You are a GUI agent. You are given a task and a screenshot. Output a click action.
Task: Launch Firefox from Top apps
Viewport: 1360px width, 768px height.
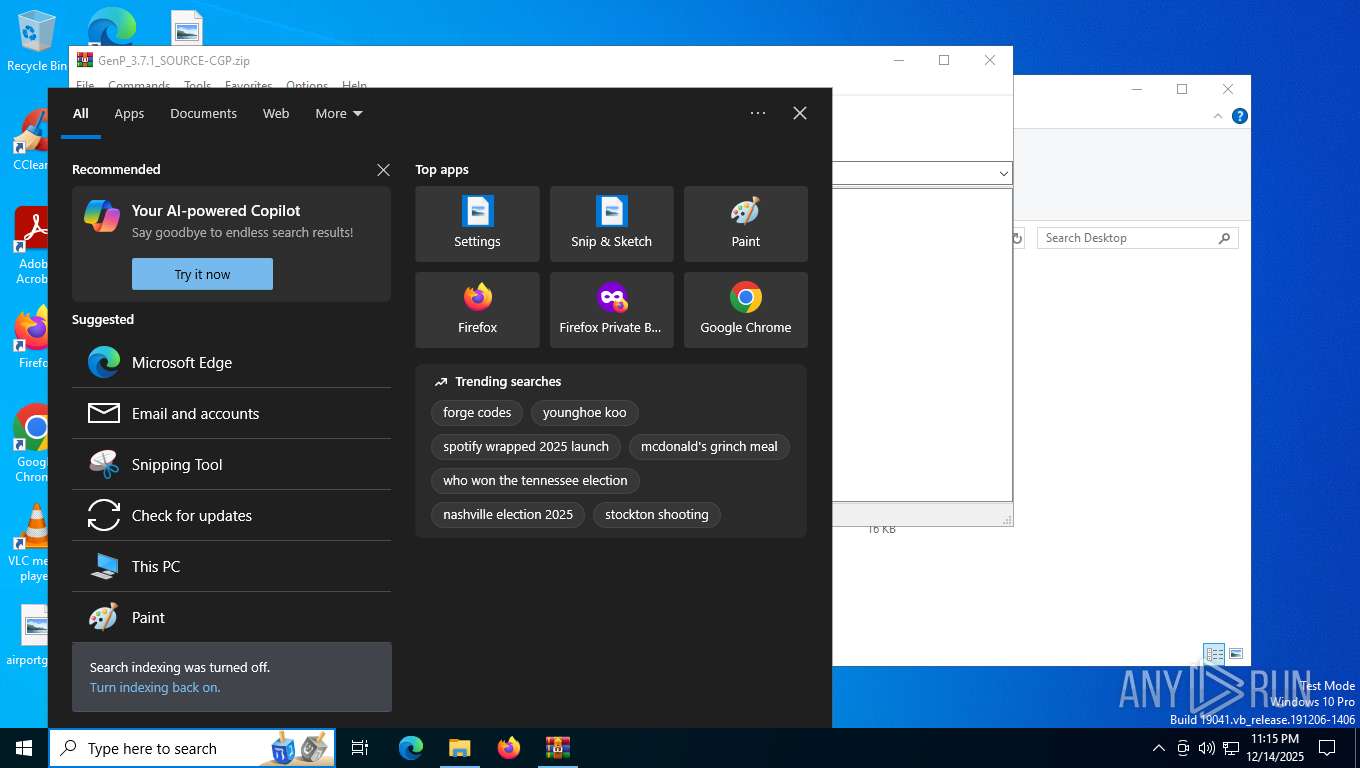coord(477,310)
